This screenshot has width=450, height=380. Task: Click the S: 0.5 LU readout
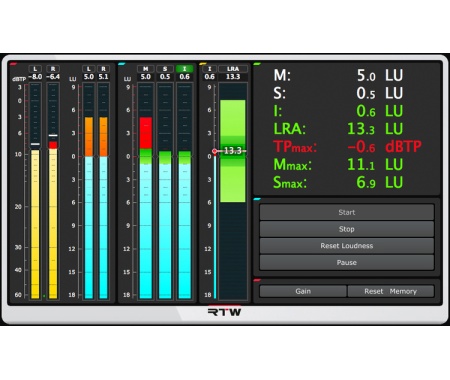[338, 93]
